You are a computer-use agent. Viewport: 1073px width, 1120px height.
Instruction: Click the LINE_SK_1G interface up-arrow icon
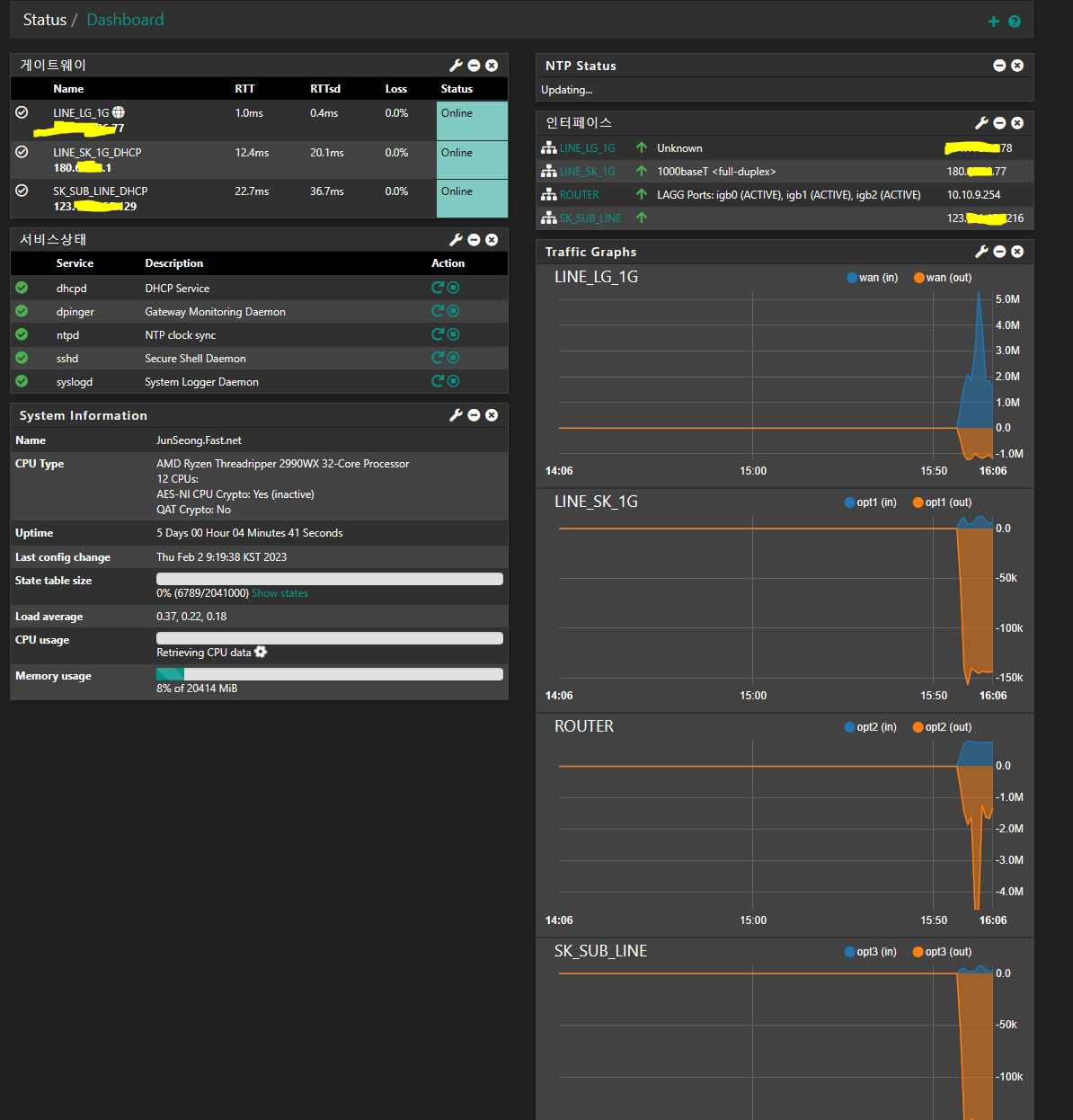point(642,171)
